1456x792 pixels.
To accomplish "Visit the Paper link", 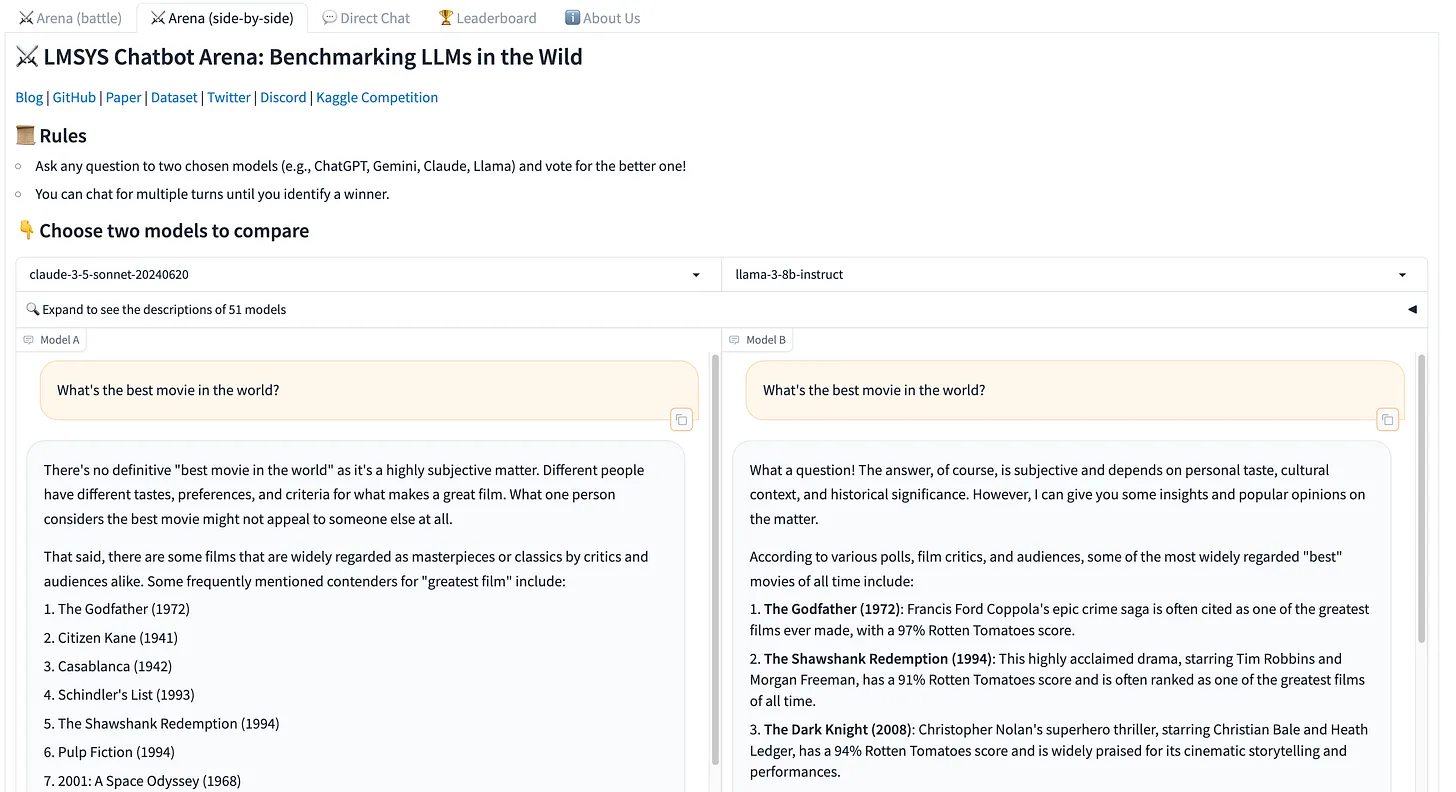I will coord(123,97).
